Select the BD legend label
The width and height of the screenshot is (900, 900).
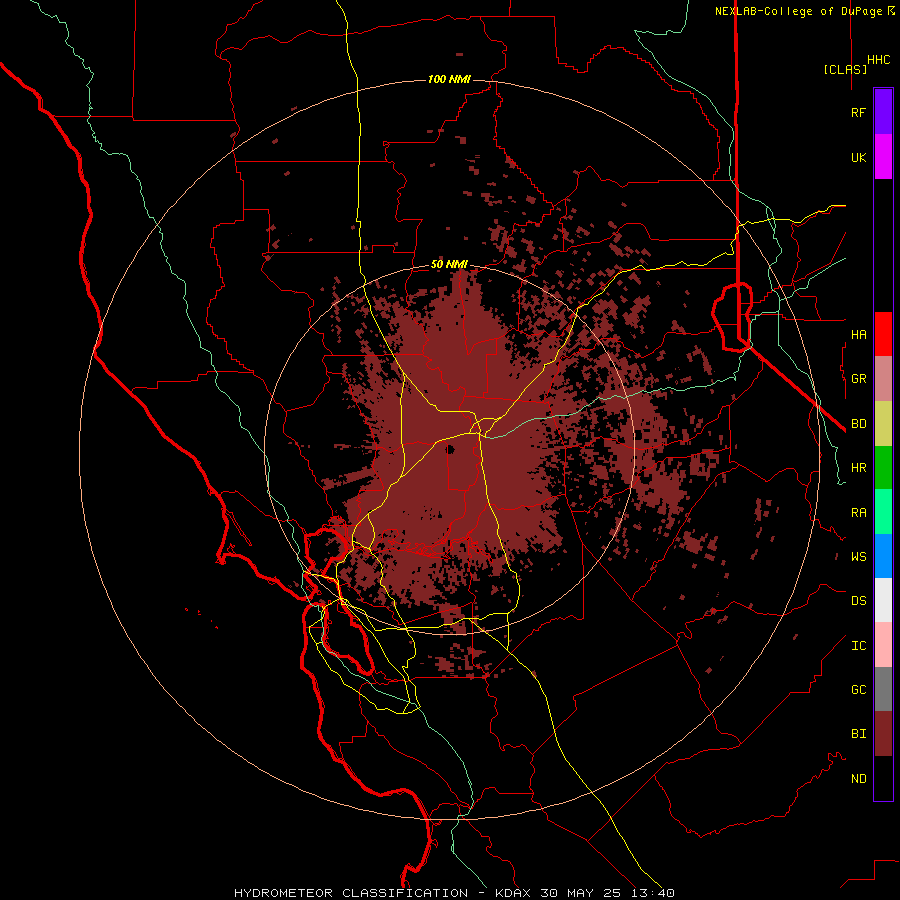coord(858,424)
